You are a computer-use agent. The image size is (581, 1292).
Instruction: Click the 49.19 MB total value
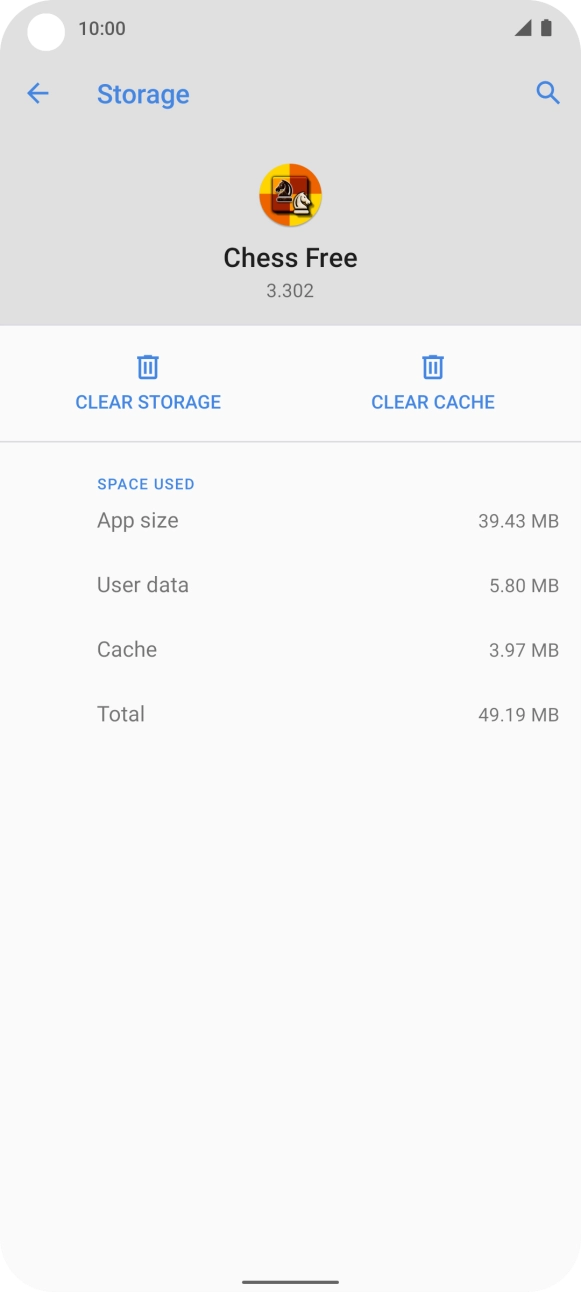518,714
